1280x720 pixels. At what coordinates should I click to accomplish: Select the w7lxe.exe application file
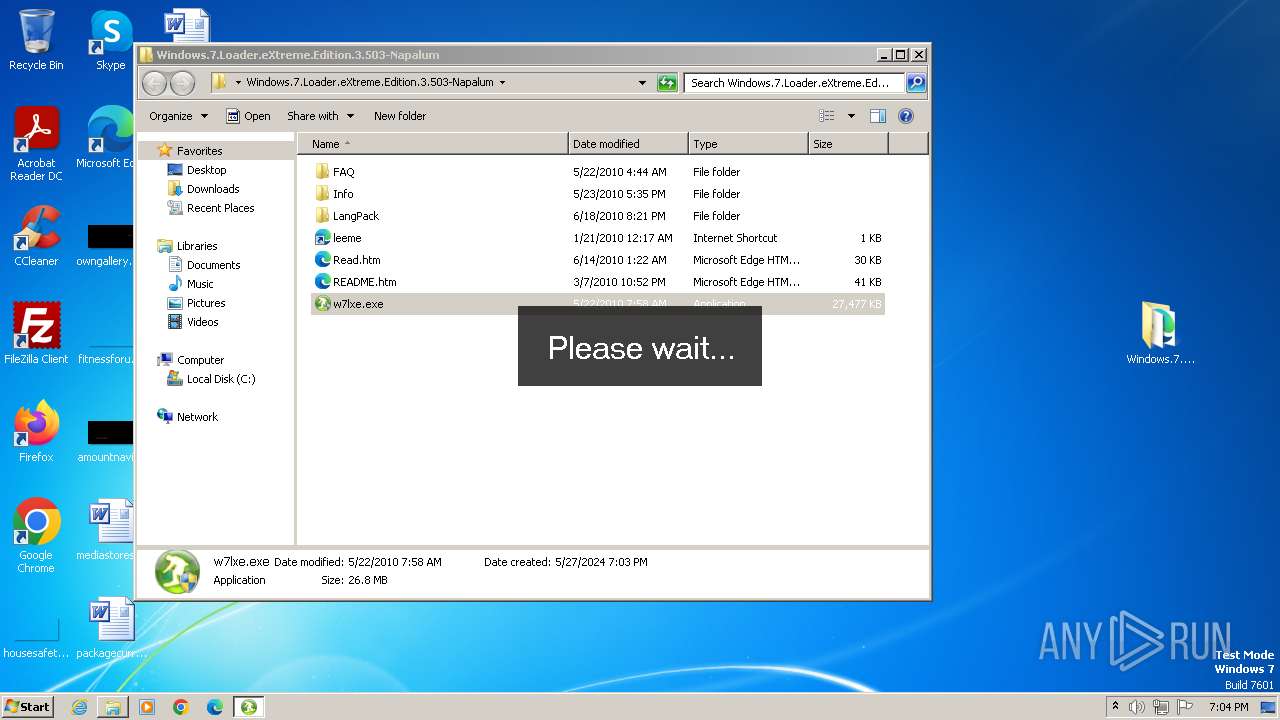[357, 304]
